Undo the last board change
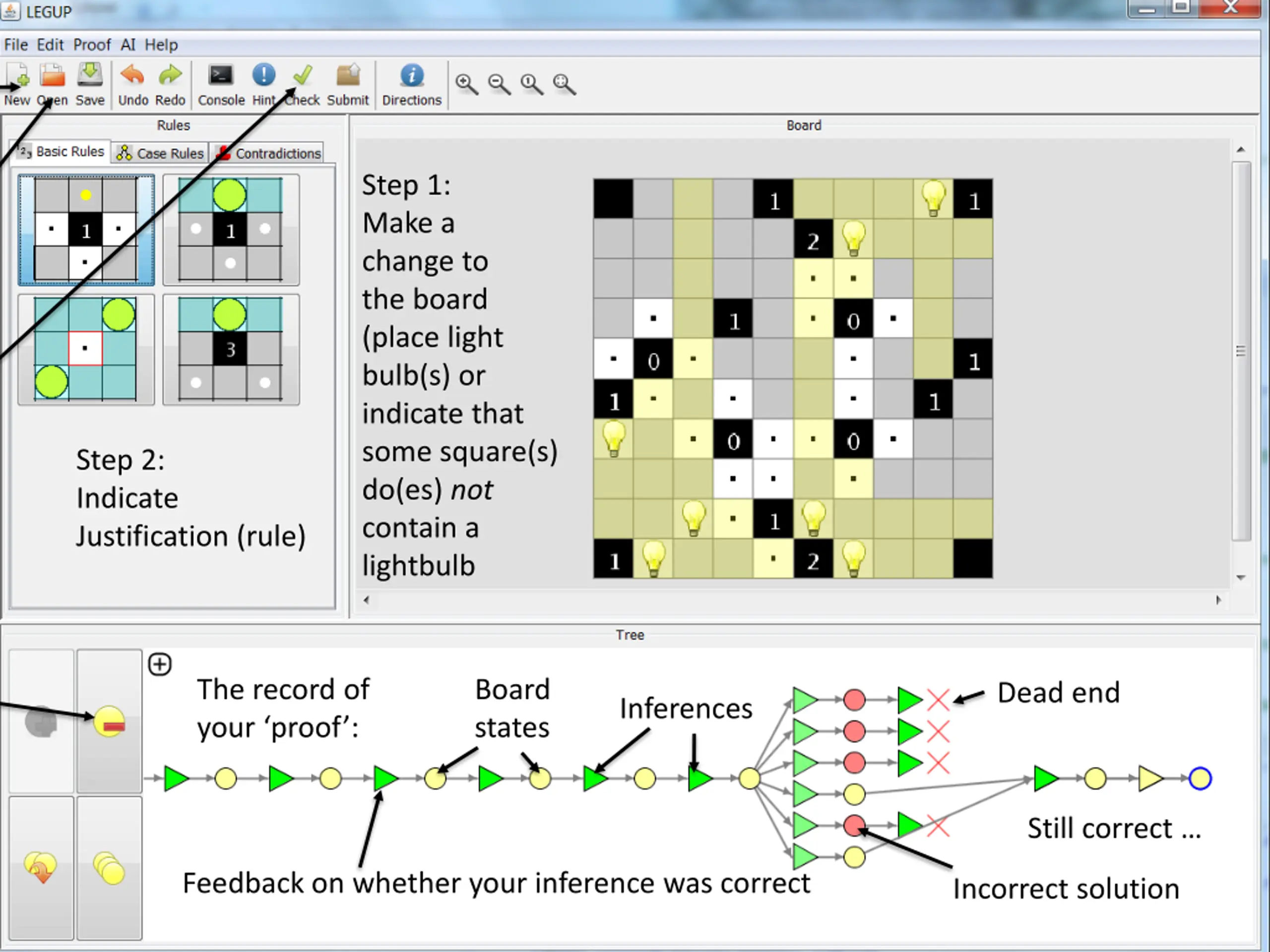This screenshot has width=1270, height=952. [x=133, y=77]
